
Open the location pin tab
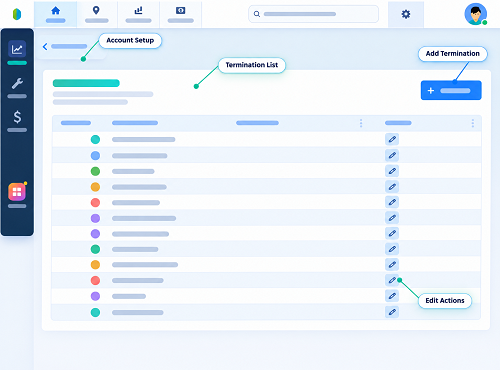tap(96, 14)
